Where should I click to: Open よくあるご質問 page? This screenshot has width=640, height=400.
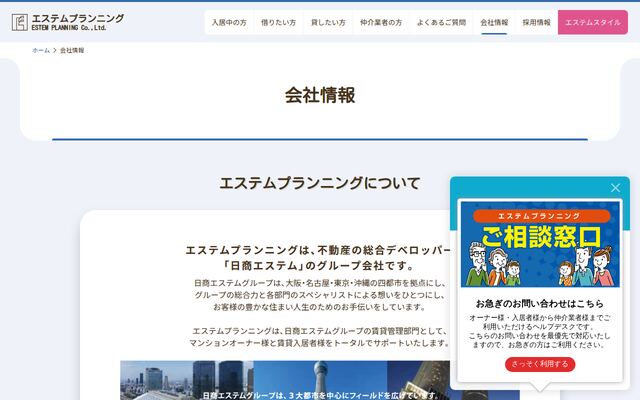441,22
